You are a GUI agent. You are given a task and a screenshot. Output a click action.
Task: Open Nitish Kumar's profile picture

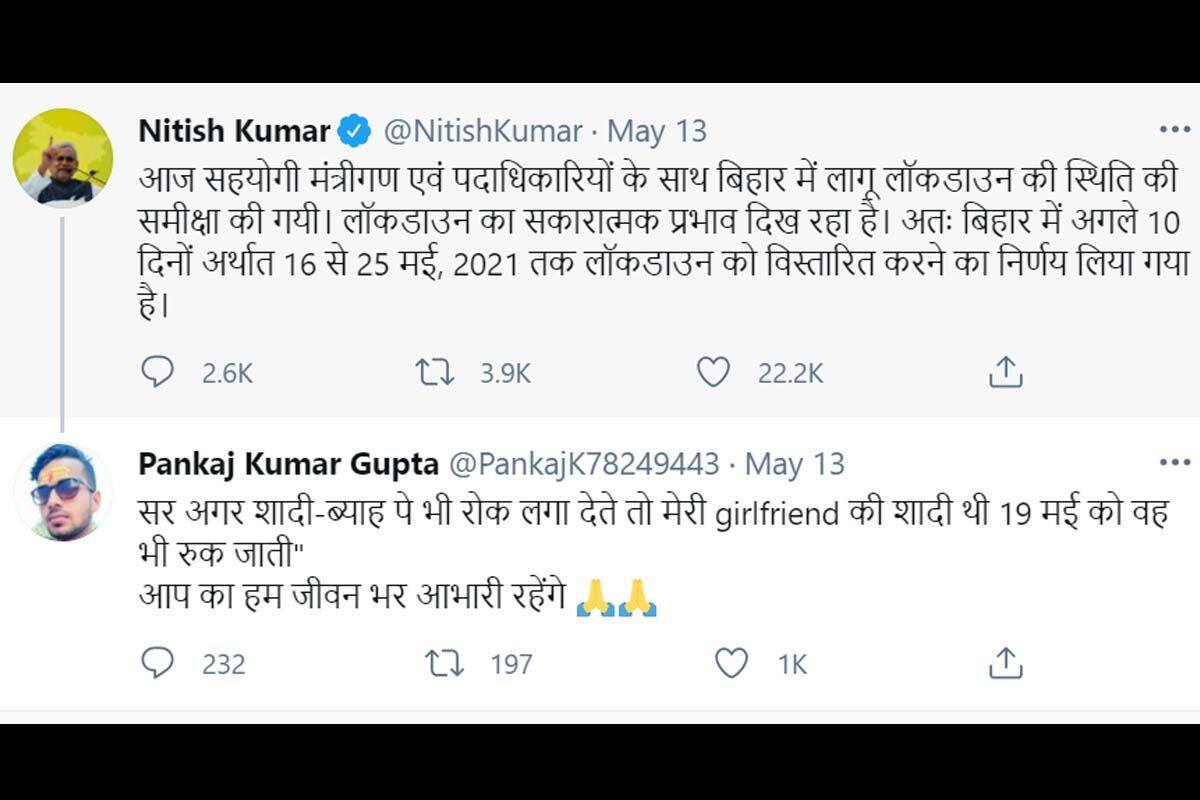[62, 157]
